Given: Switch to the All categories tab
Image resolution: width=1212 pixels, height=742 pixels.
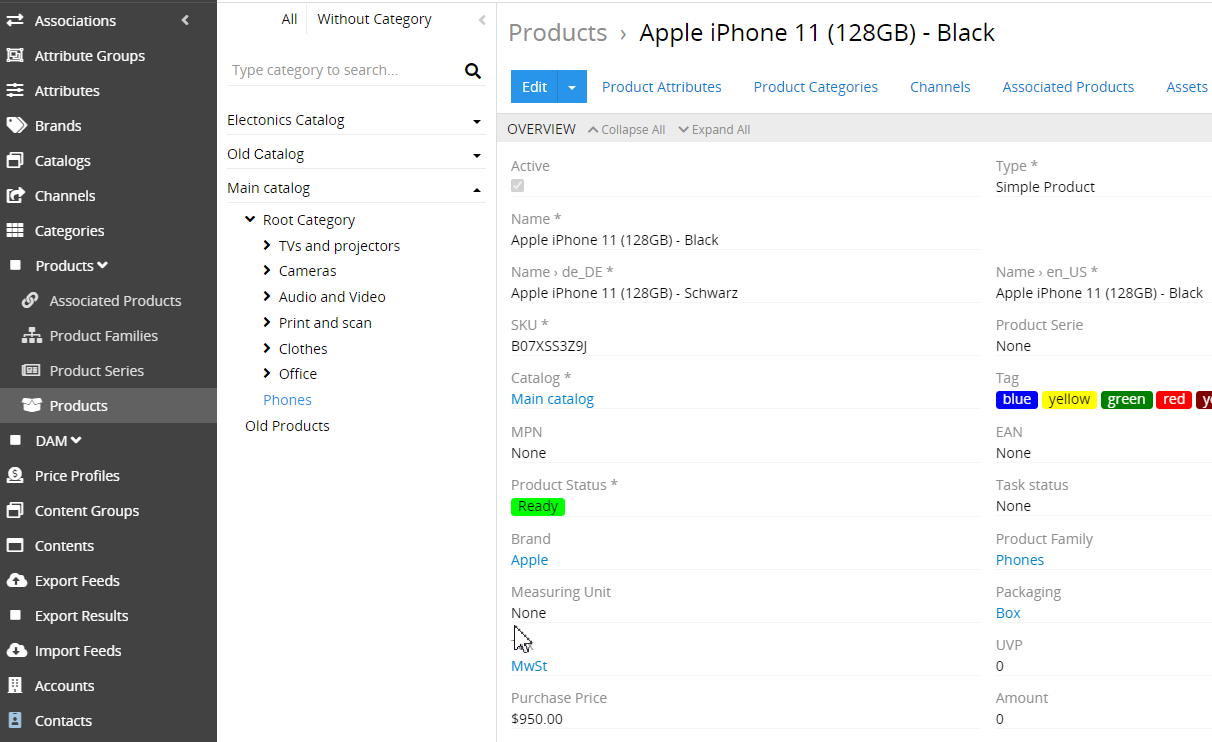Looking at the screenshot, I should pos(289,19).
